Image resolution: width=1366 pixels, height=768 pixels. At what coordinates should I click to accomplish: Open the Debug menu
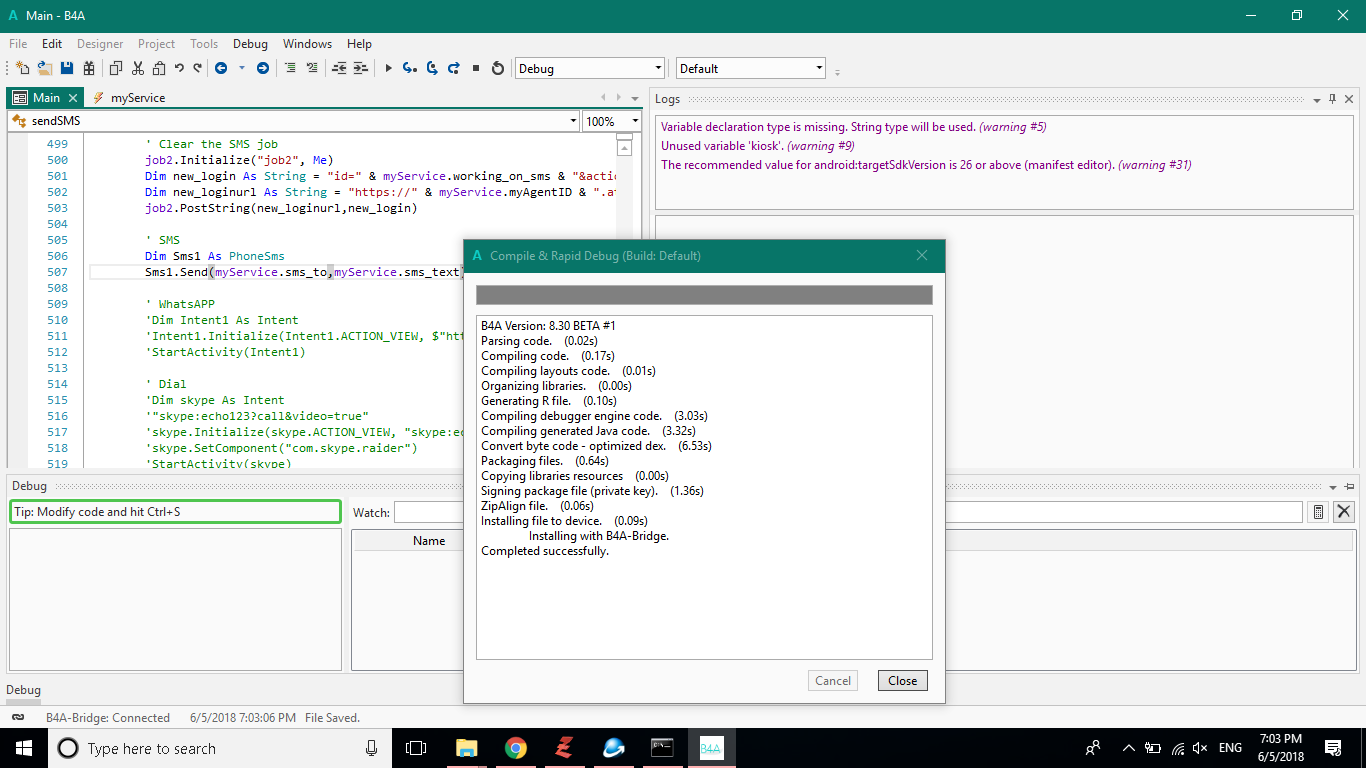[250, 44]
